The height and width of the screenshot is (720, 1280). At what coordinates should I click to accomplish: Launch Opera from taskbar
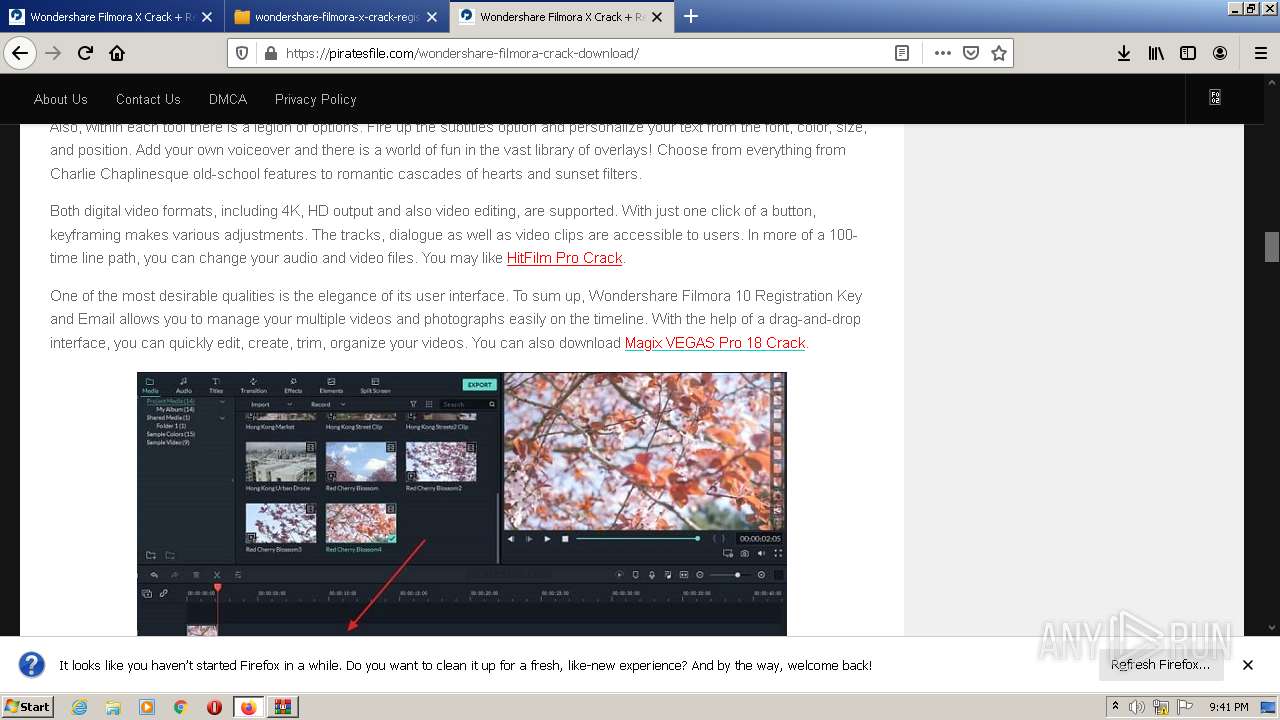214,707
